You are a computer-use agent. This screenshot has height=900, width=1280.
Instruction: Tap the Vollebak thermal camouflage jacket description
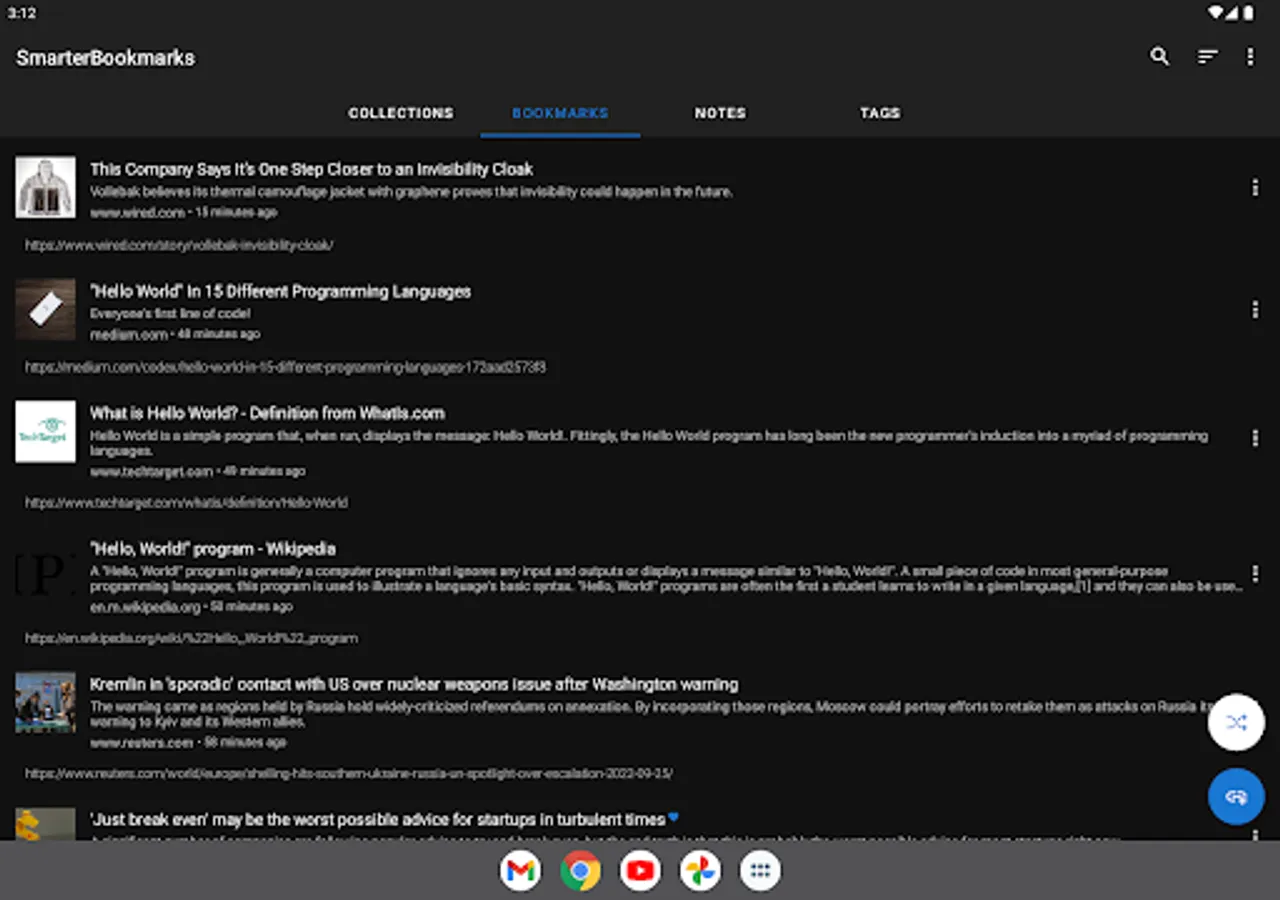(x=411, y=191)
